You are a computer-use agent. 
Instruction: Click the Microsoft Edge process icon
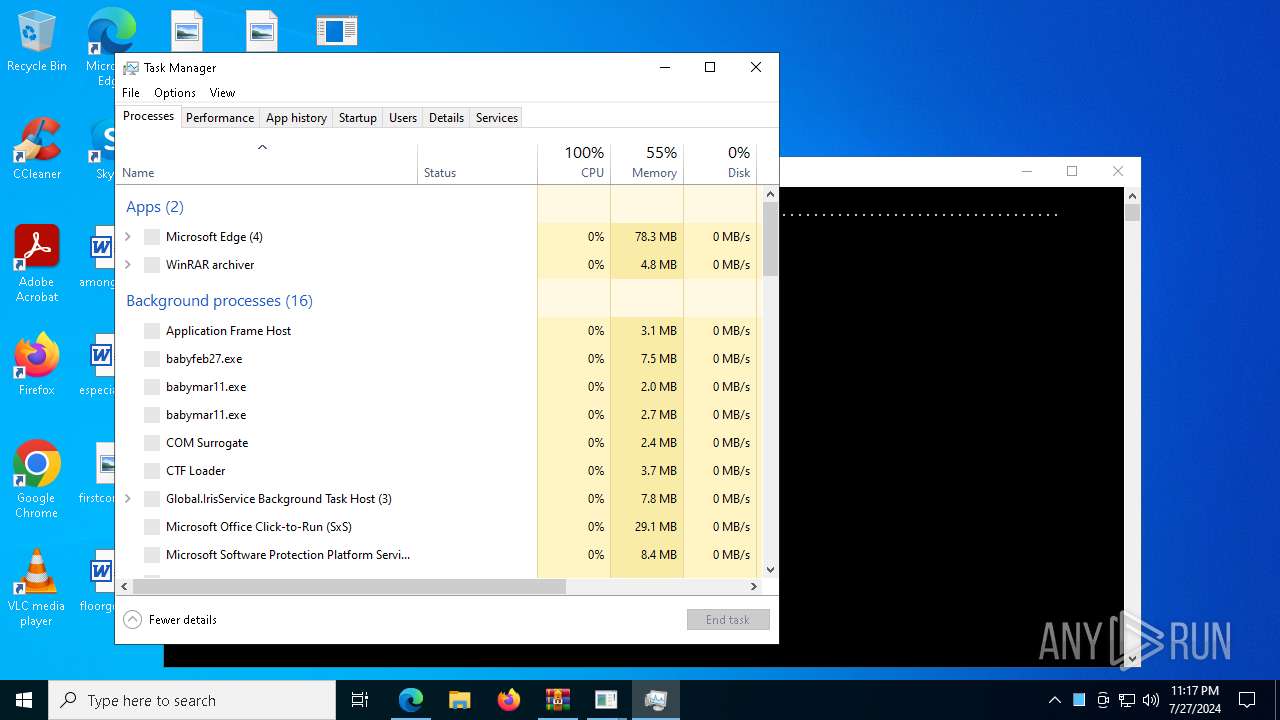(152, 237)
